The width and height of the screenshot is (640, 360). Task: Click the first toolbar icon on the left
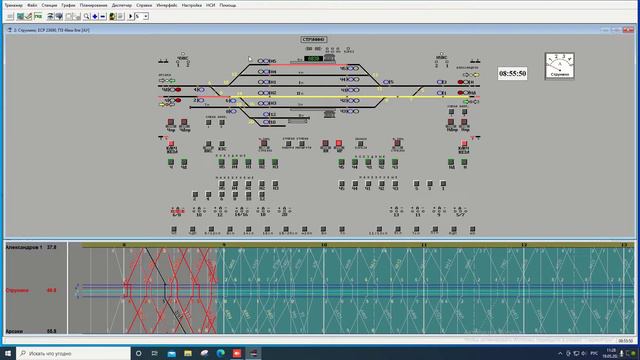pos(10,16)
